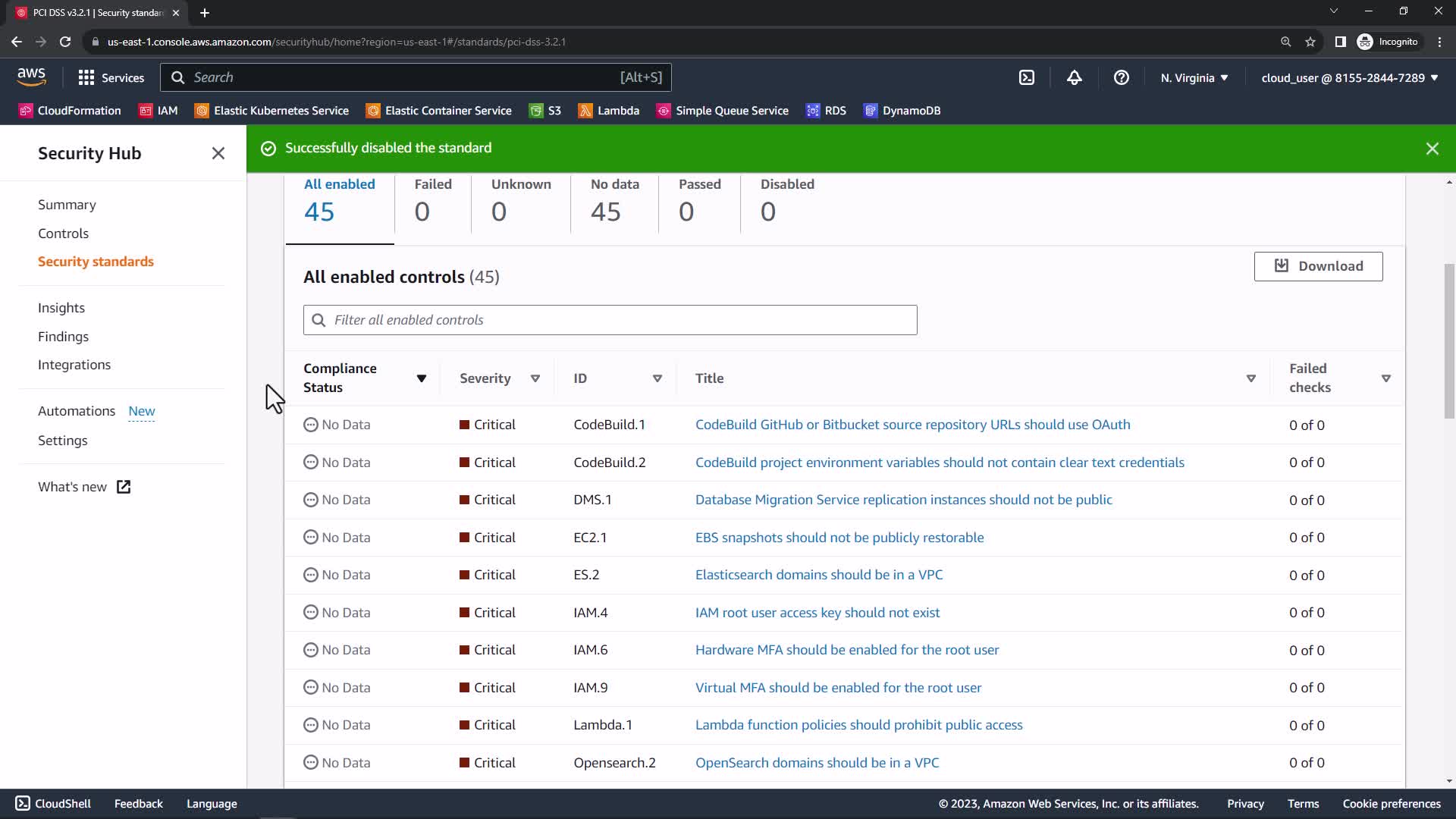Open the cloud_user account dropdown menu

(1349, 77)
